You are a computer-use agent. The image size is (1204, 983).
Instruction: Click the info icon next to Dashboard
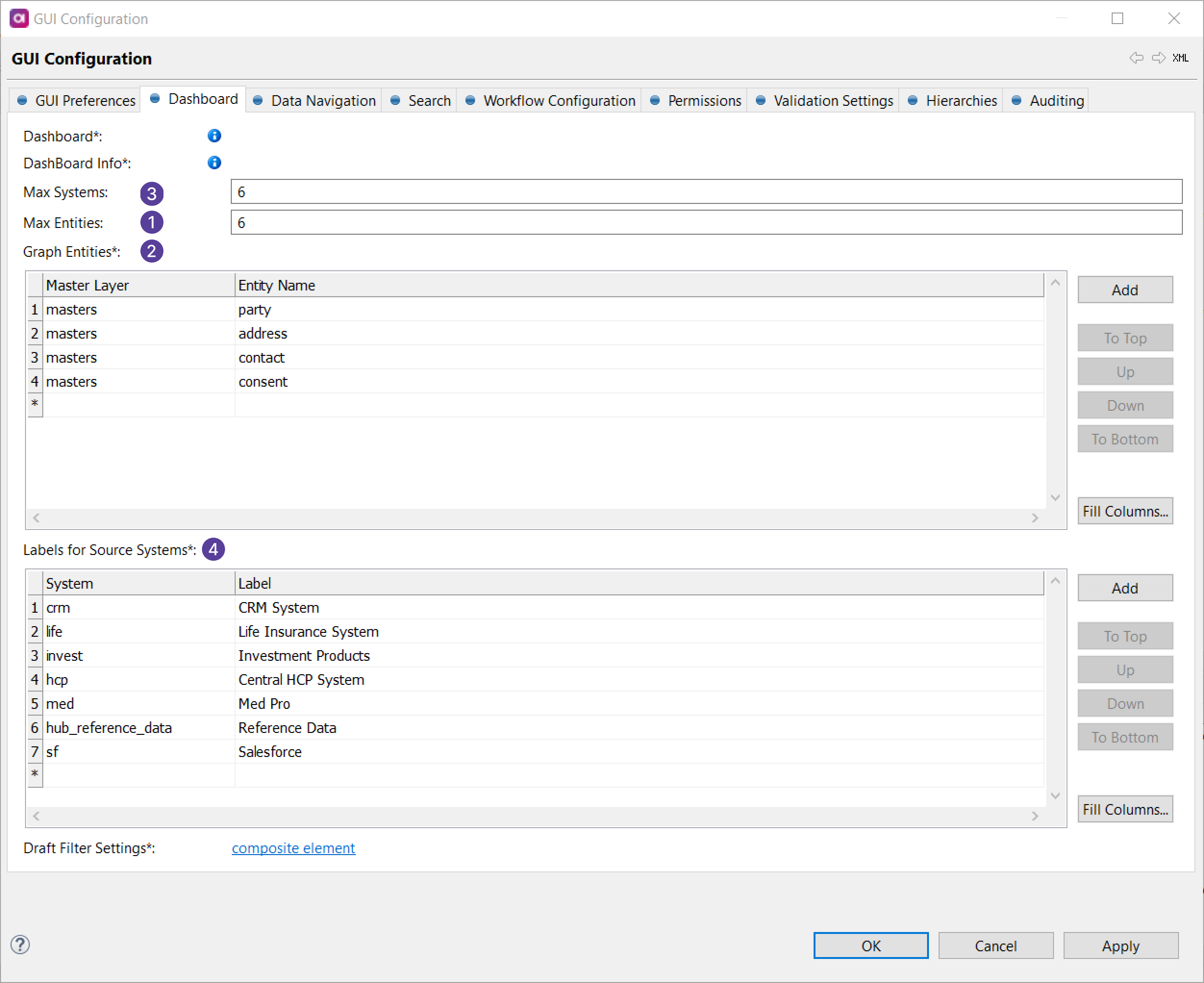coord(214,136)
